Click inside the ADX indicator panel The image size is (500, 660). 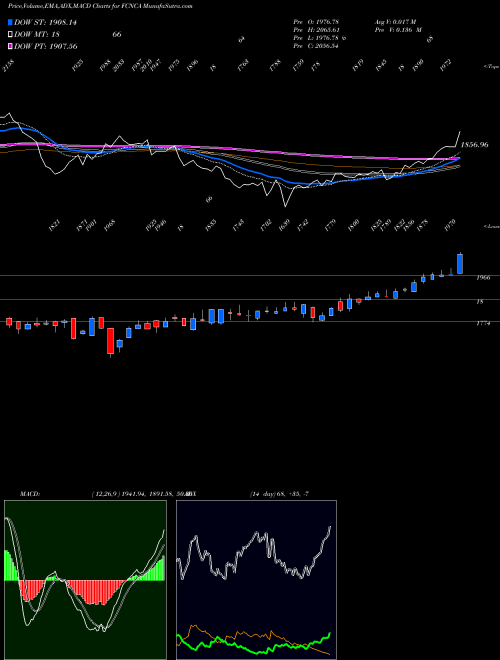pos(256,580)
